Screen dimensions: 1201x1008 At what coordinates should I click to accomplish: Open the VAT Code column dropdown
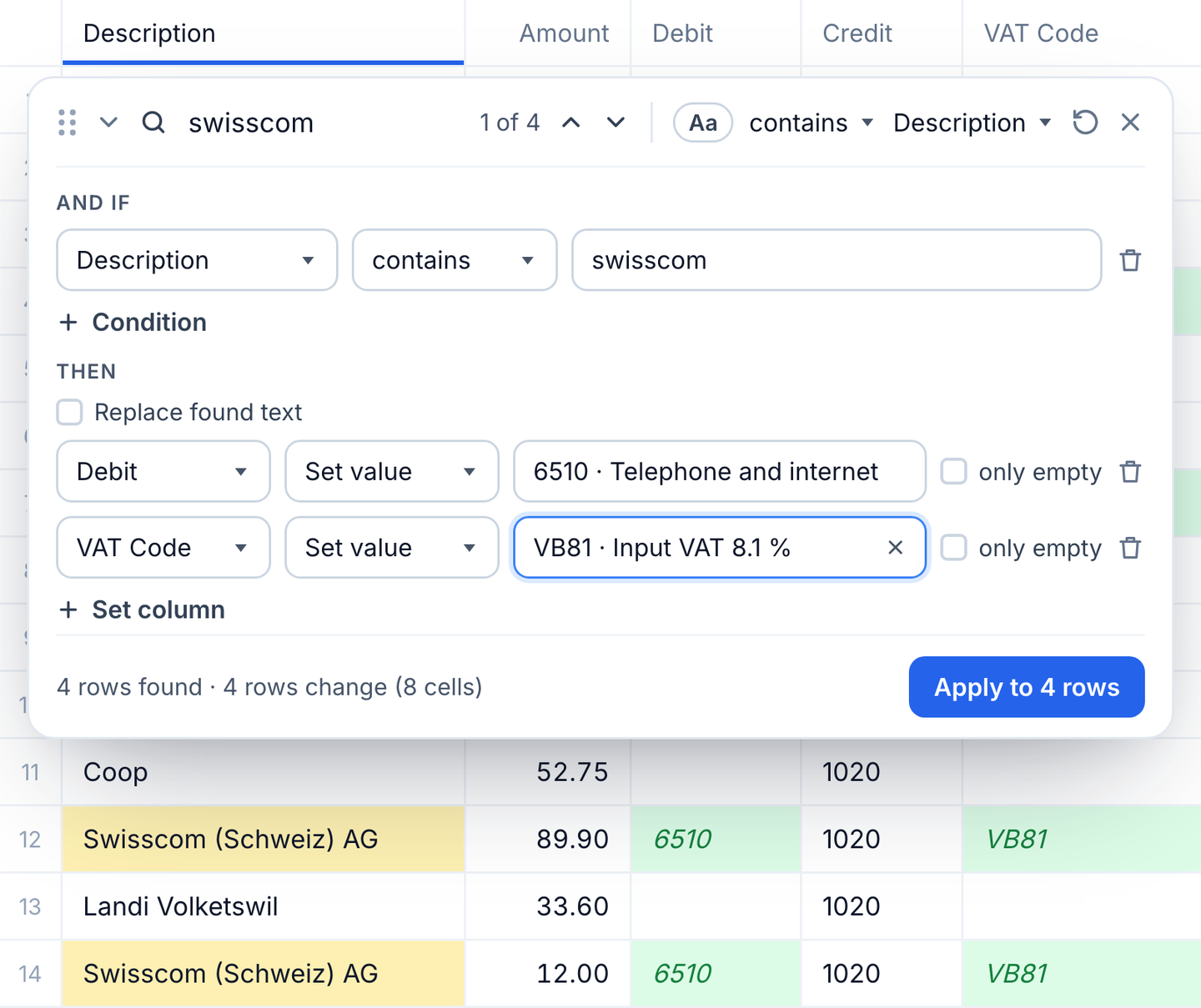163,548
